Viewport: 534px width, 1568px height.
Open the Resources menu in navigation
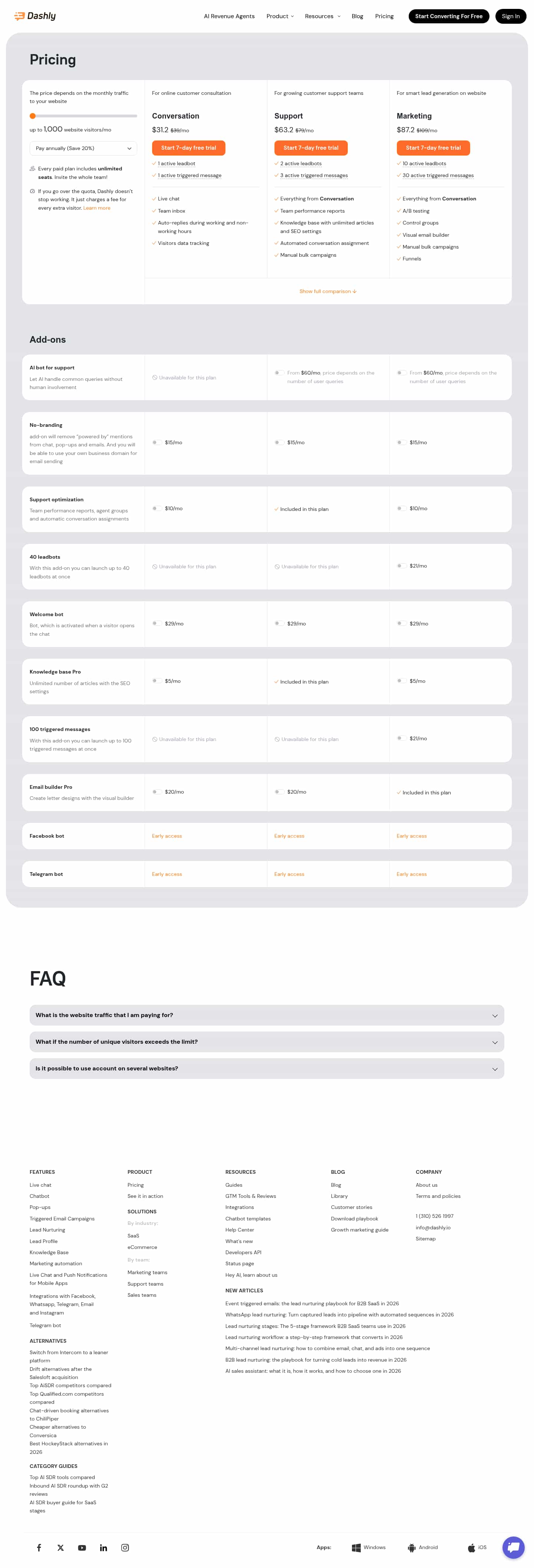[323, 16]
